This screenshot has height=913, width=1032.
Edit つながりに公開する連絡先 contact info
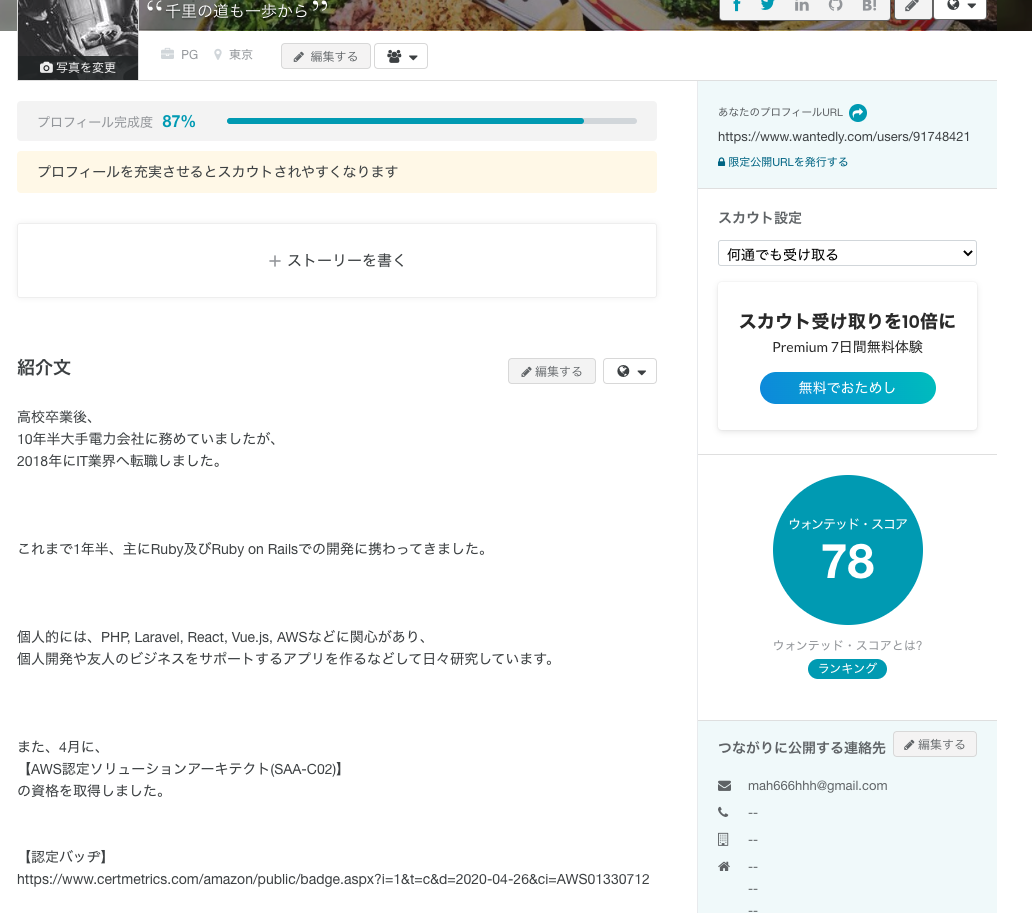pyautogui.click(x=935, y=744)
